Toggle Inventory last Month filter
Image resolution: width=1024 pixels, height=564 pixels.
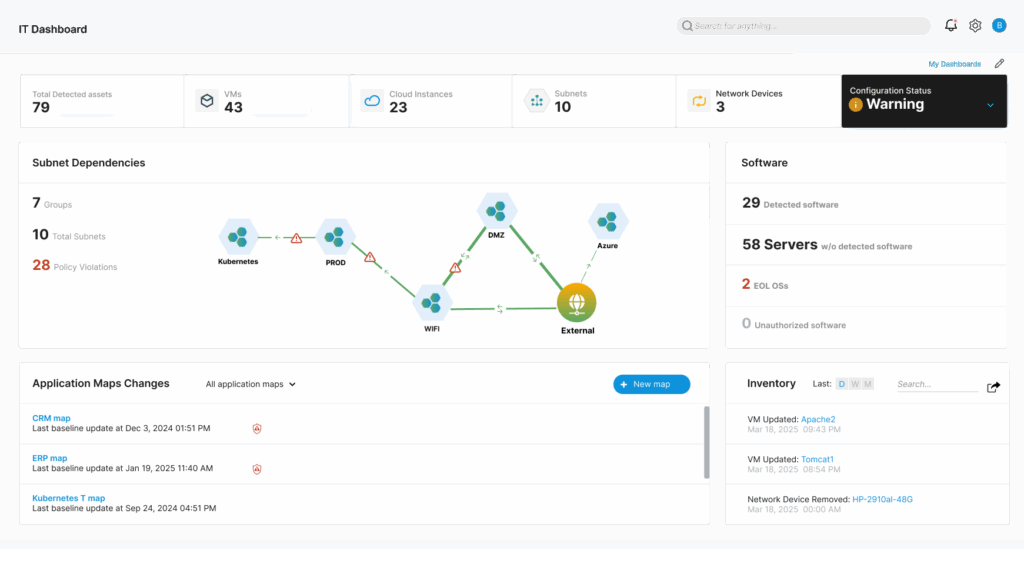click(x=868, y=384)
